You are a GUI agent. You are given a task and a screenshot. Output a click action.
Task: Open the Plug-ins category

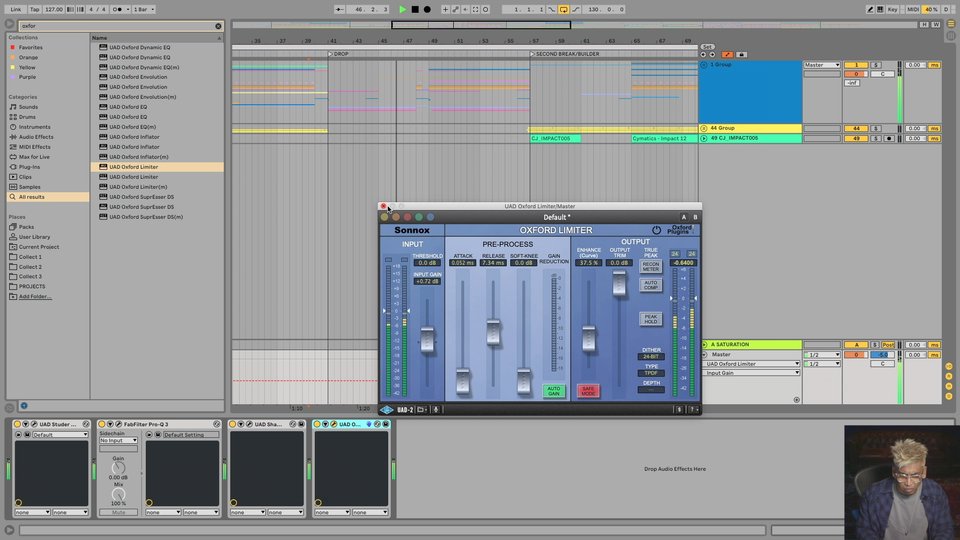(x=29, y=167)
